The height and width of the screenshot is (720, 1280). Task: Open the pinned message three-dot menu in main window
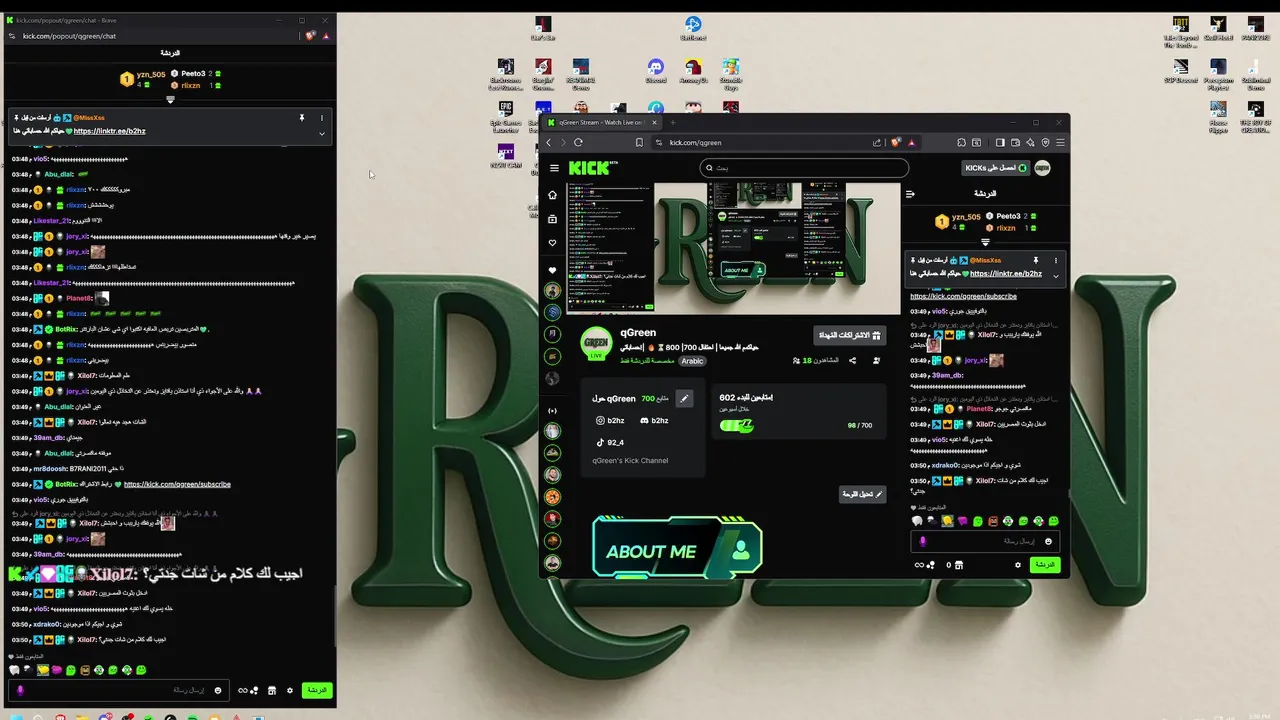pos(1056,260)
